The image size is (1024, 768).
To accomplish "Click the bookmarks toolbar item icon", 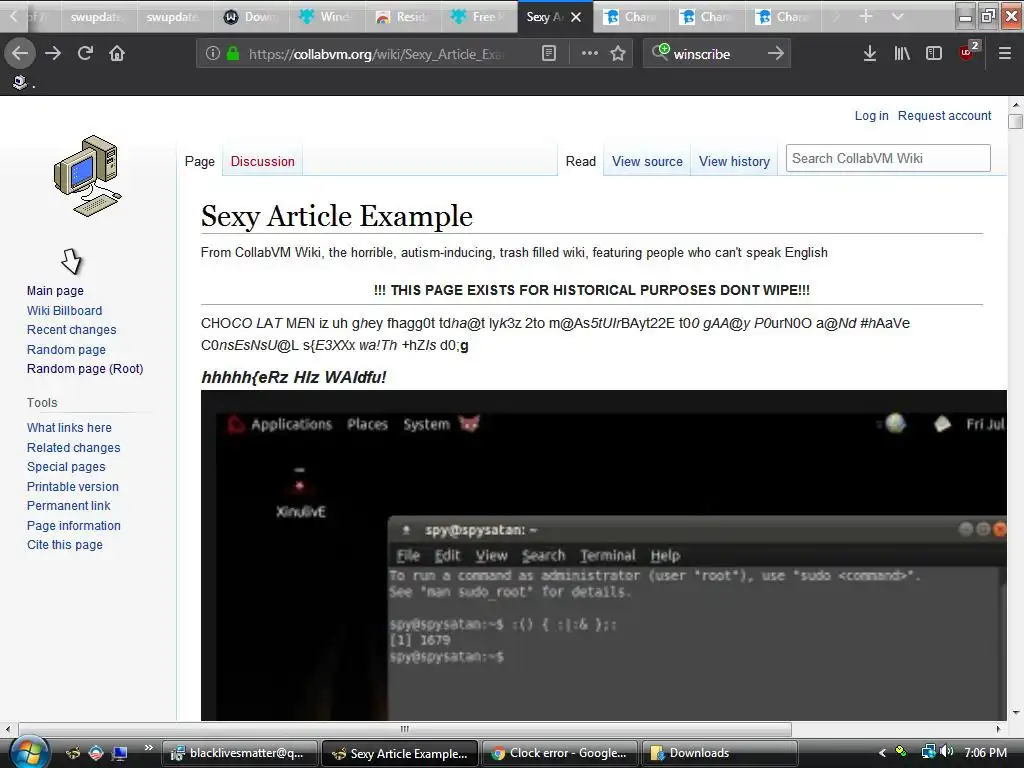I will pos(20,82).
